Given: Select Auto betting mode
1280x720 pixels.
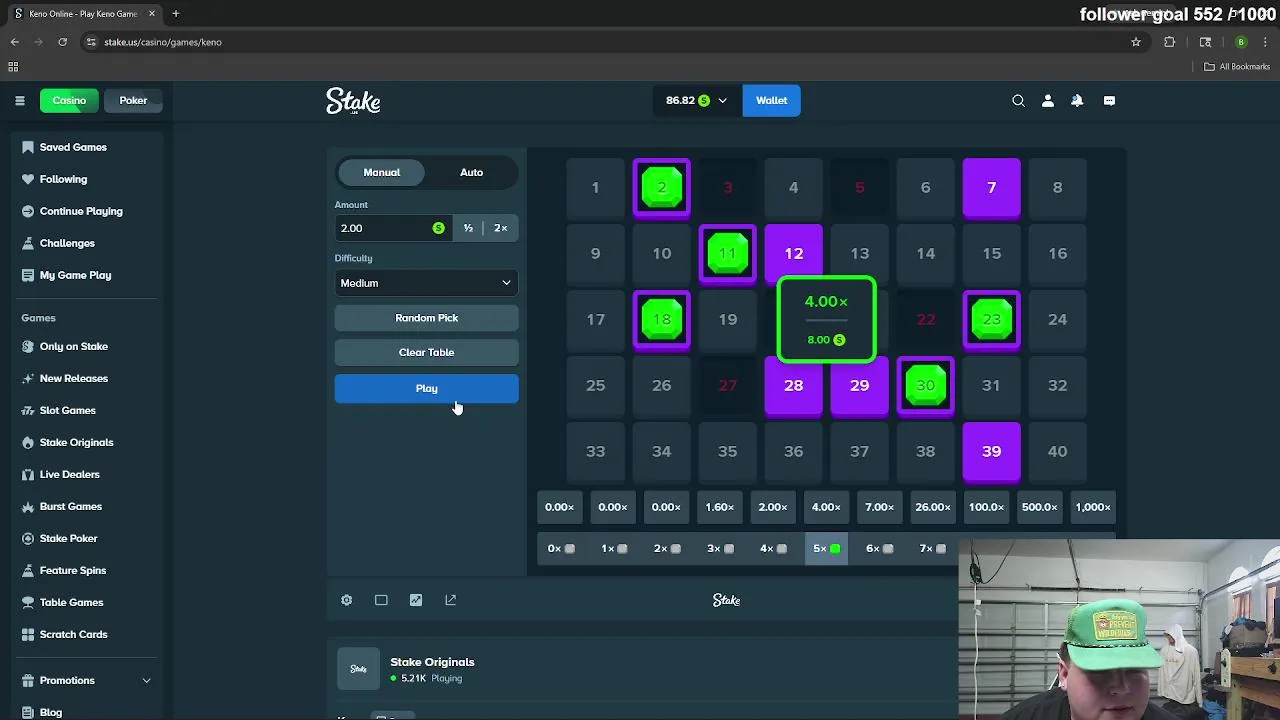Looking at the screenshot, I should (x=471, y=172).
